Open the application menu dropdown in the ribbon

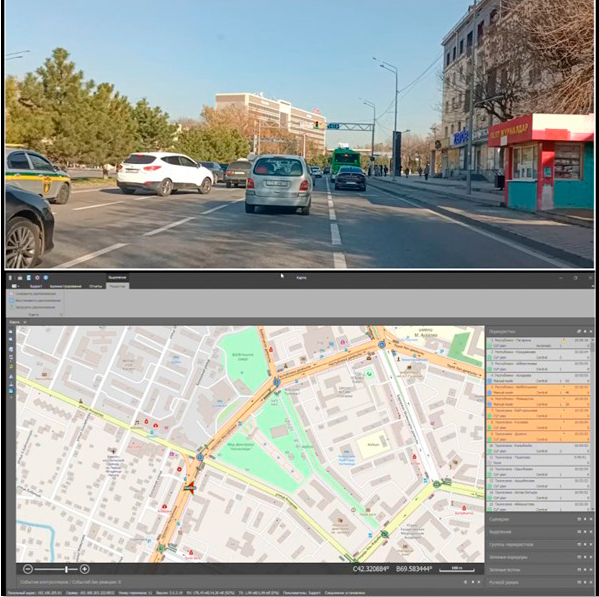coord(16,286)
